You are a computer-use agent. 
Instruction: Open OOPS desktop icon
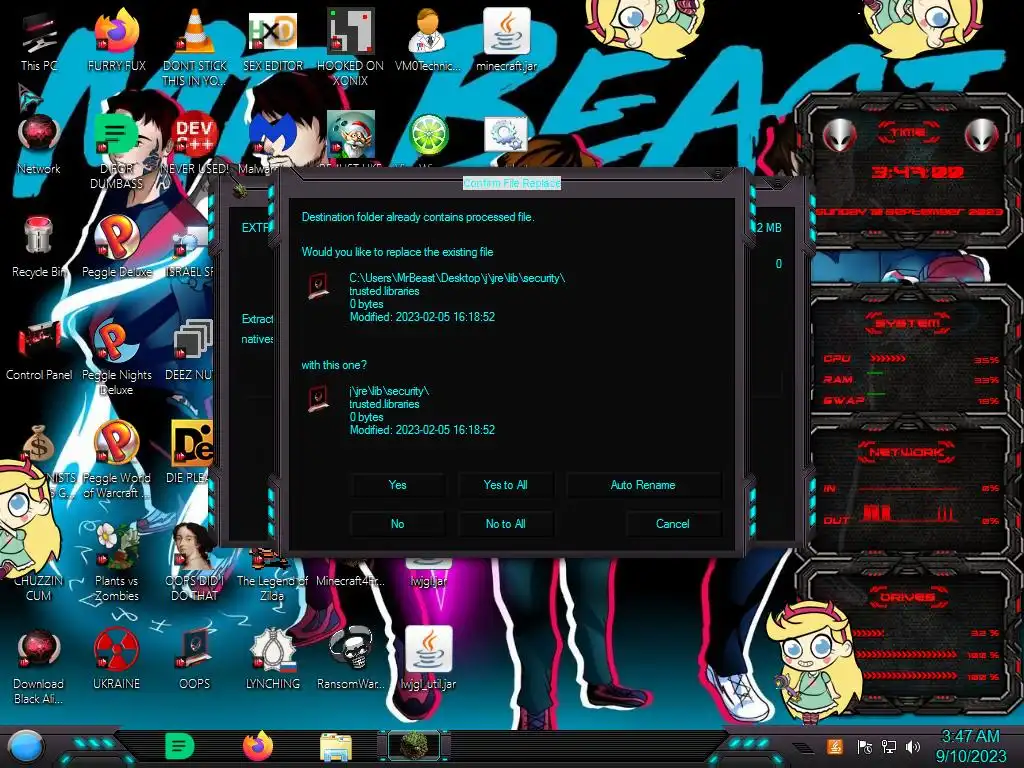(194, 658)
